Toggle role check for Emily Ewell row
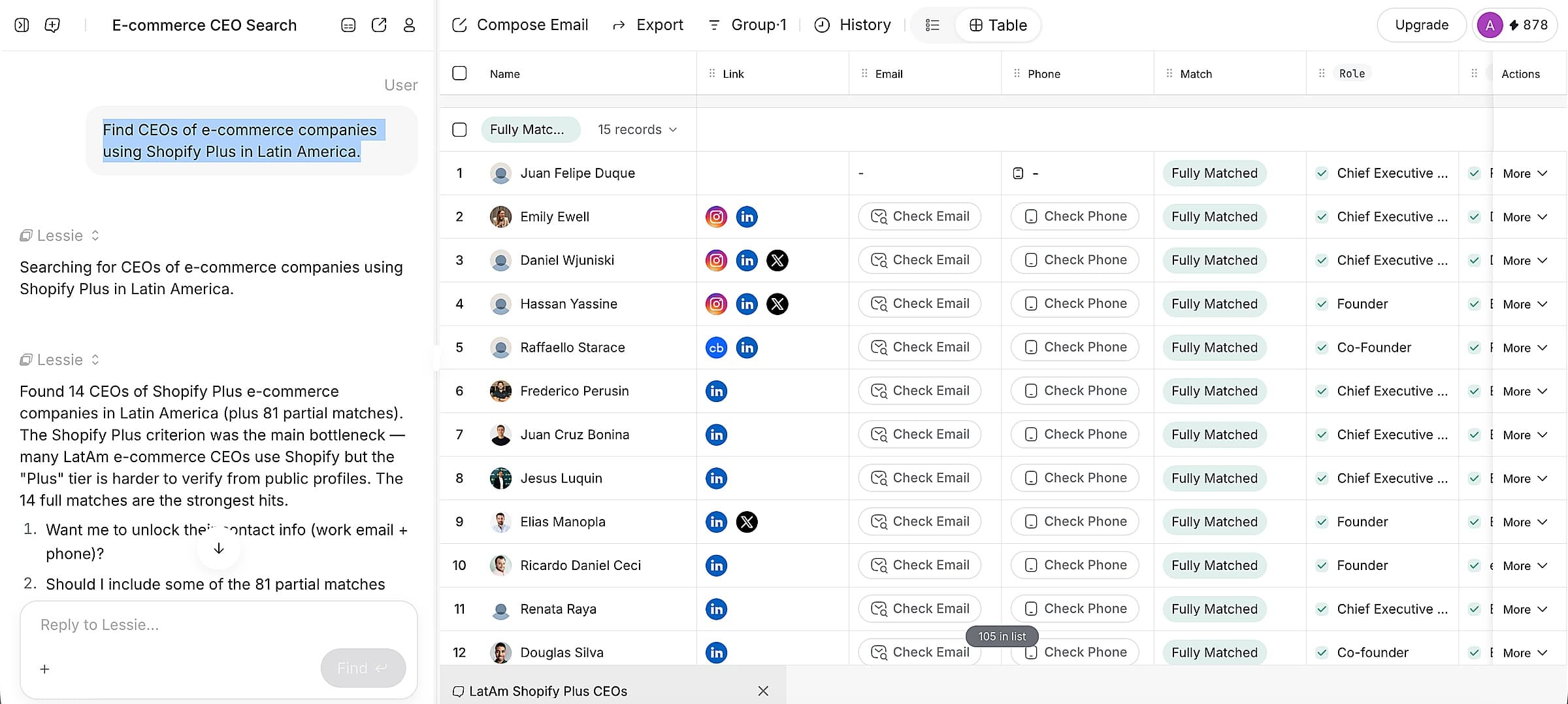The image size is (1568, 704). tap(1322, 216)
